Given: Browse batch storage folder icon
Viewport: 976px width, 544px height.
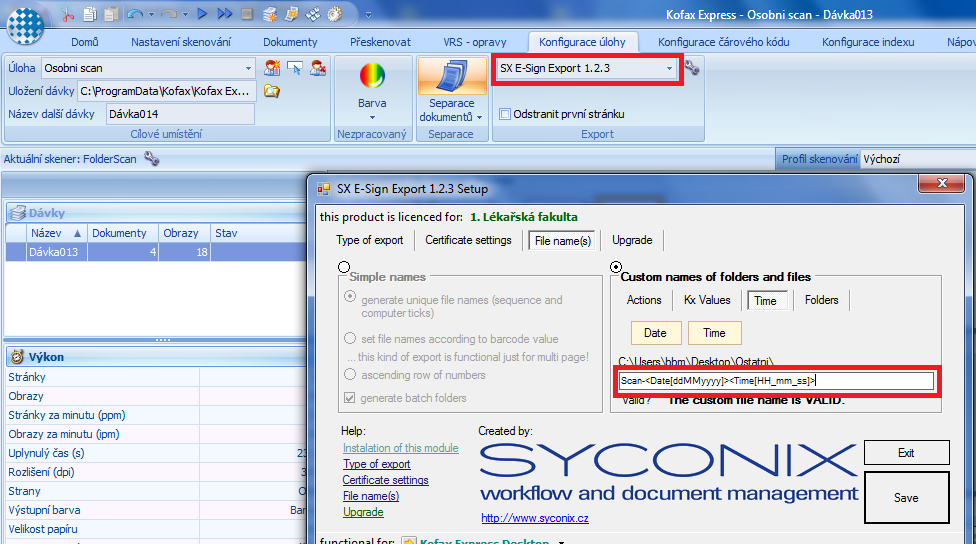Looking at the screenshot, I should 271,91.
